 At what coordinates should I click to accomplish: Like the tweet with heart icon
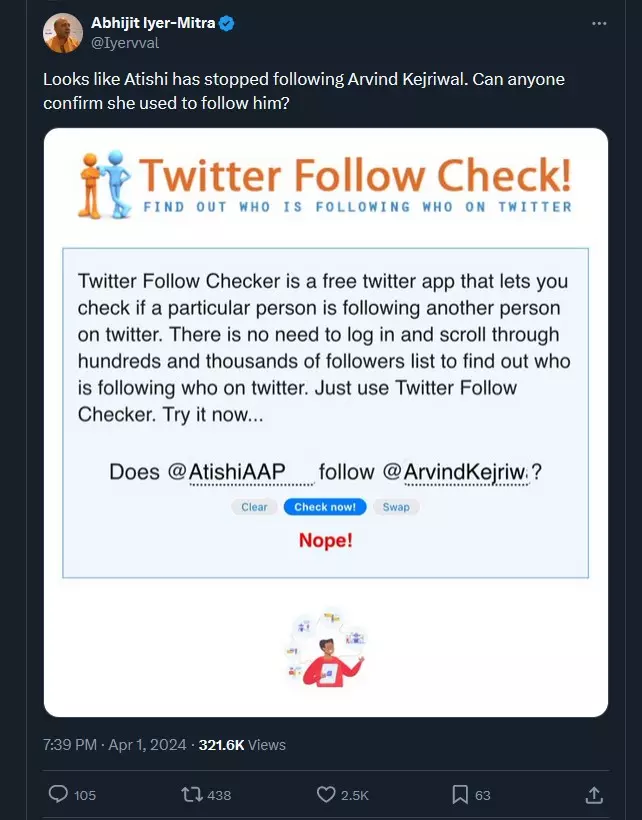[326, 795]
